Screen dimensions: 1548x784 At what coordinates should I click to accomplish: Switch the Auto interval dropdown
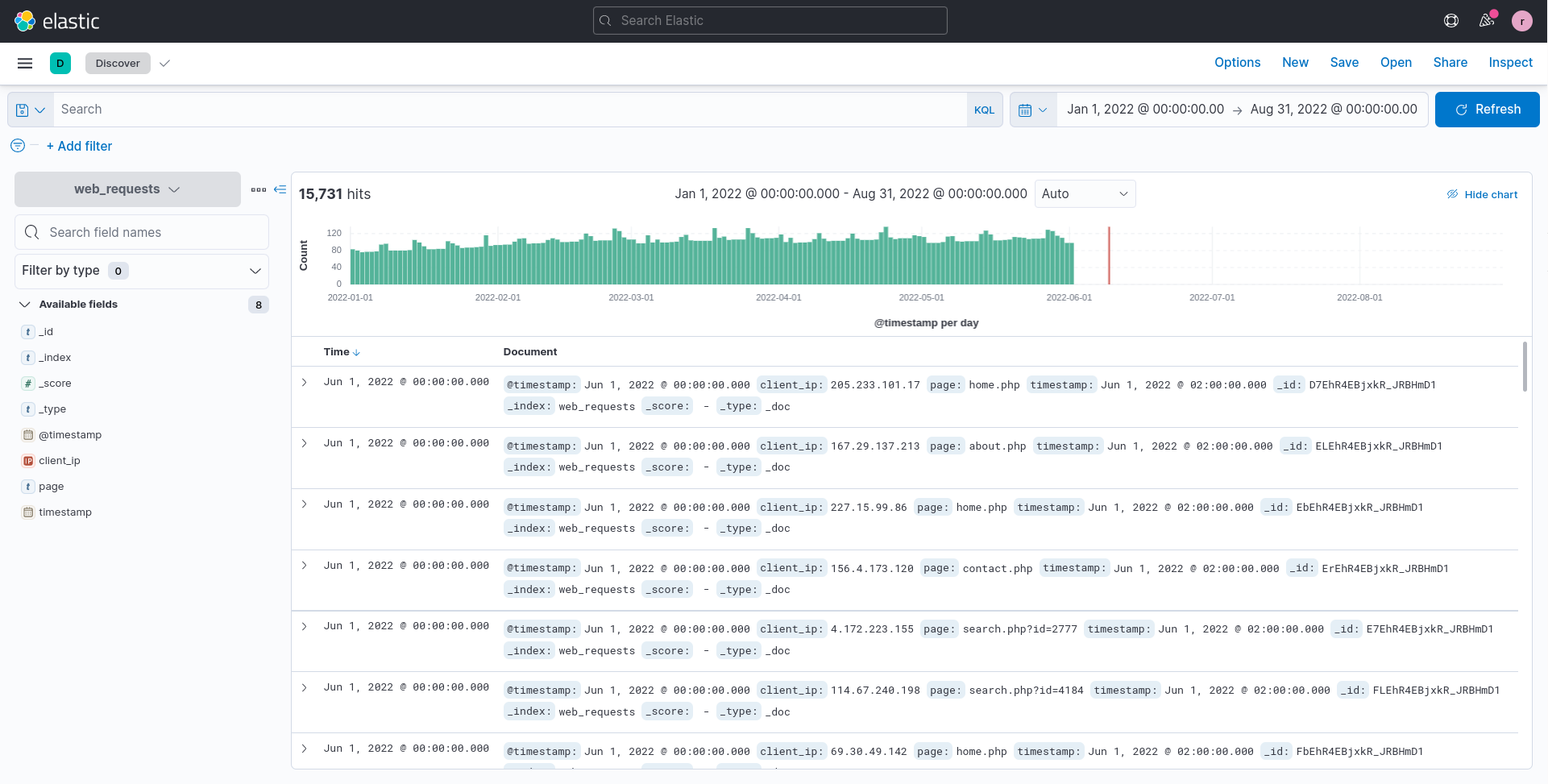[x=1085, y=193]
